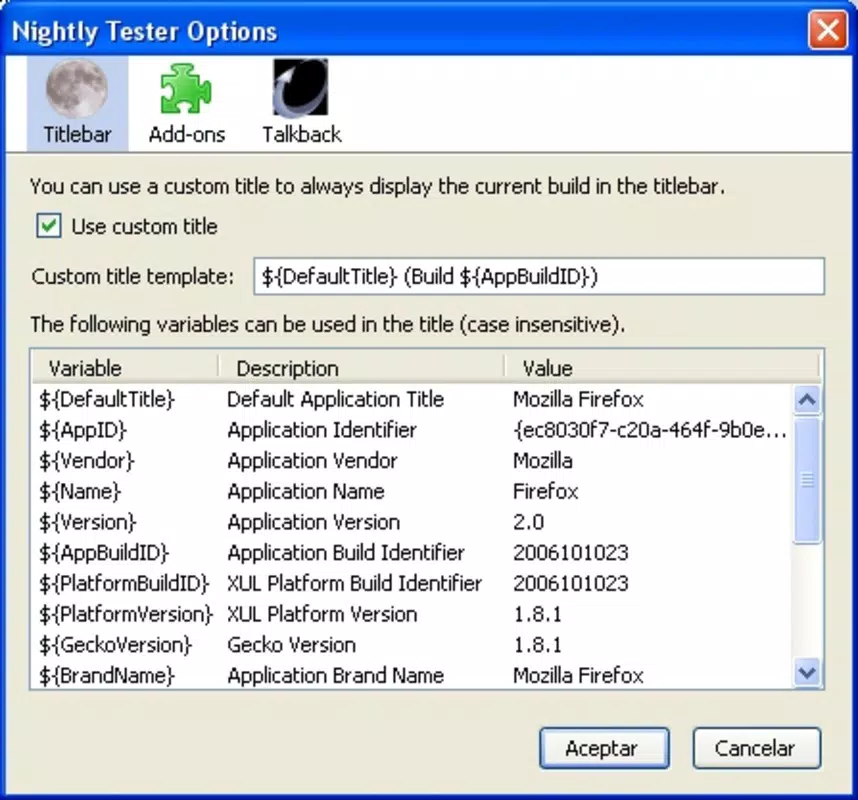Select the ${PlatformVersion} variable row
858x800 pixels.
[411, 614]
